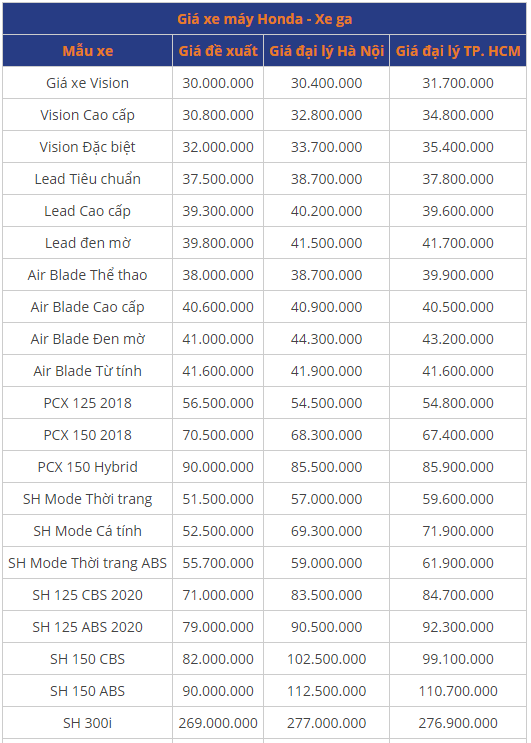Click the 'Giá đề xuất' column header
This screenshot has width=531, height=743.
pyautogui.click(x=218, y=51)
